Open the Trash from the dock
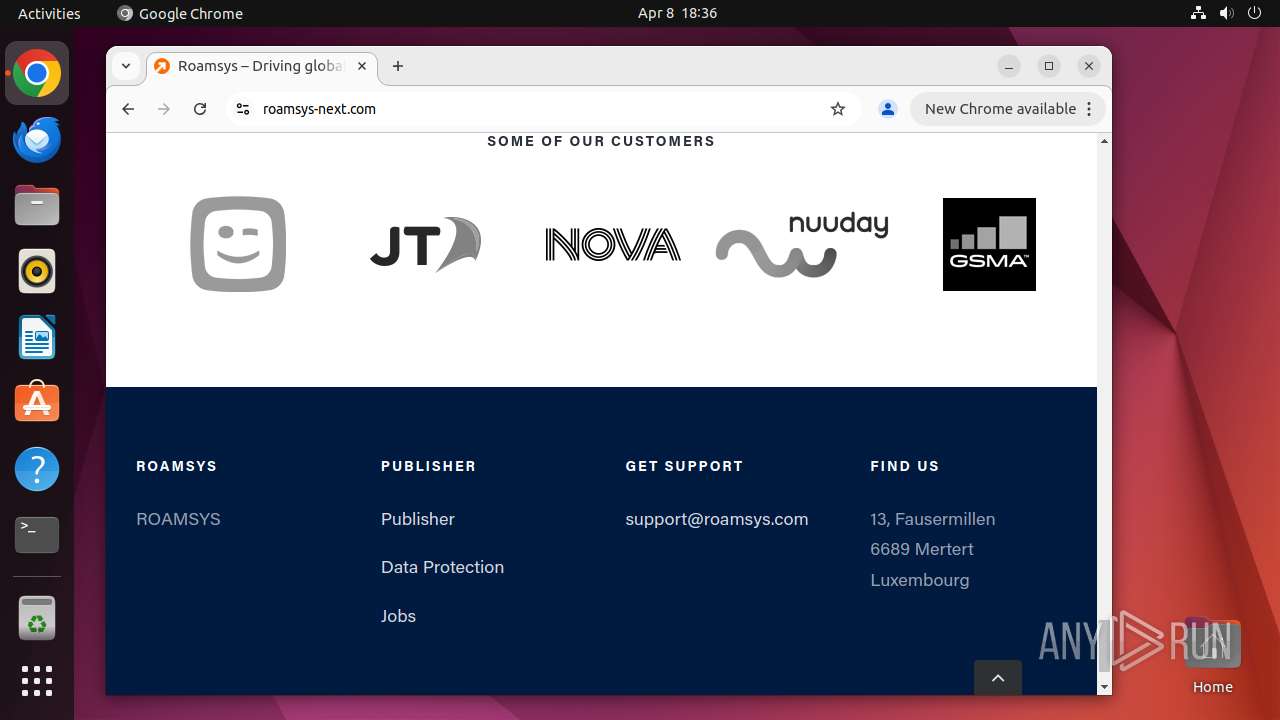This screenshot has width=1280, height=720. pyautogui.click(x=37, y=618)
